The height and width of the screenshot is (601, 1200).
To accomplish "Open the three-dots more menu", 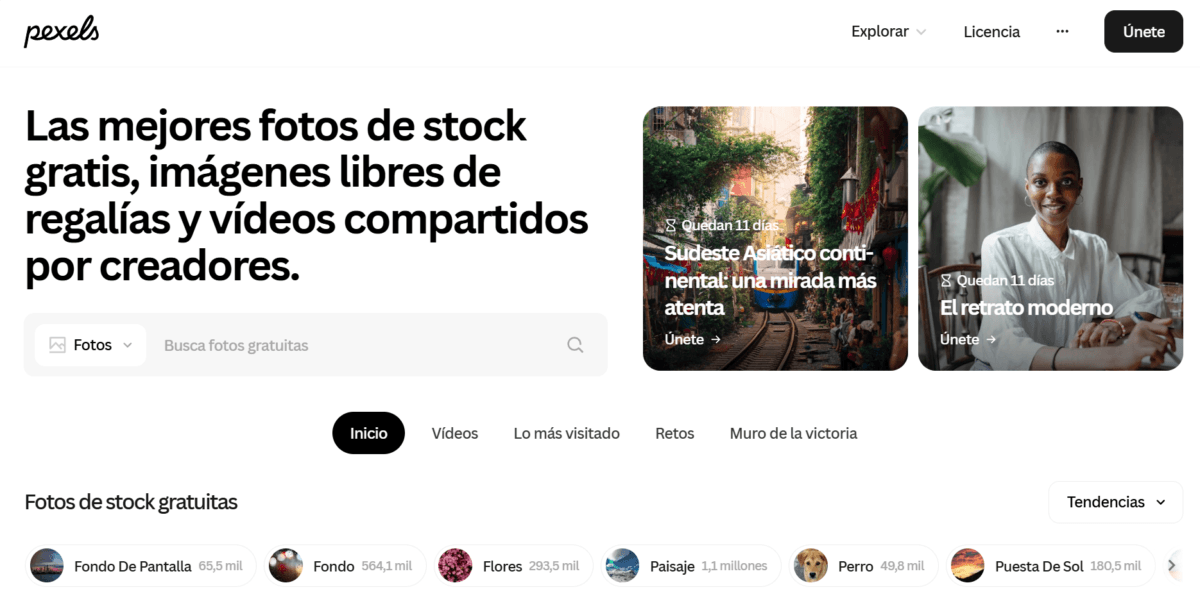I will pos(1062,32).
